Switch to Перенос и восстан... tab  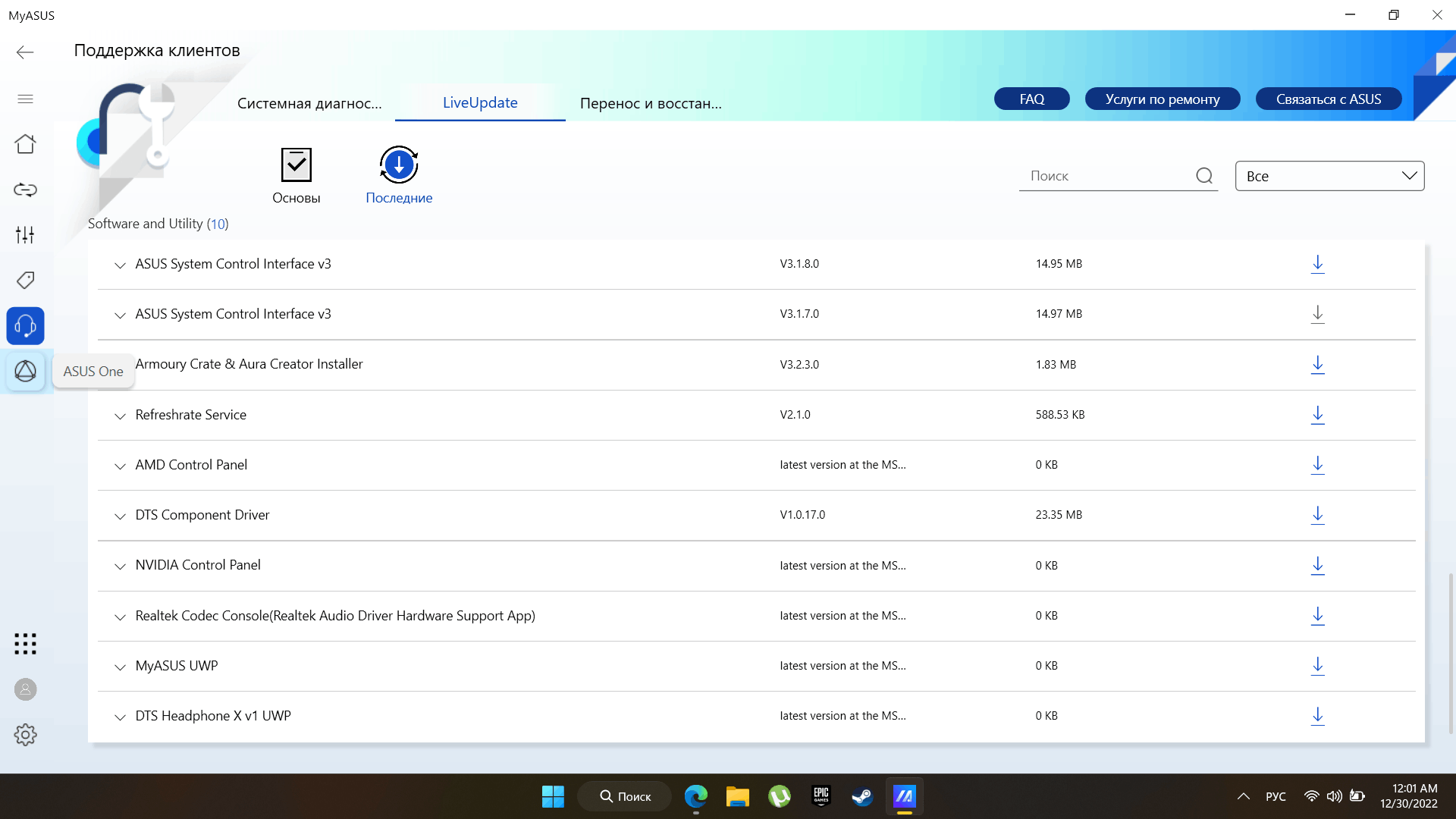click(651, 103)
